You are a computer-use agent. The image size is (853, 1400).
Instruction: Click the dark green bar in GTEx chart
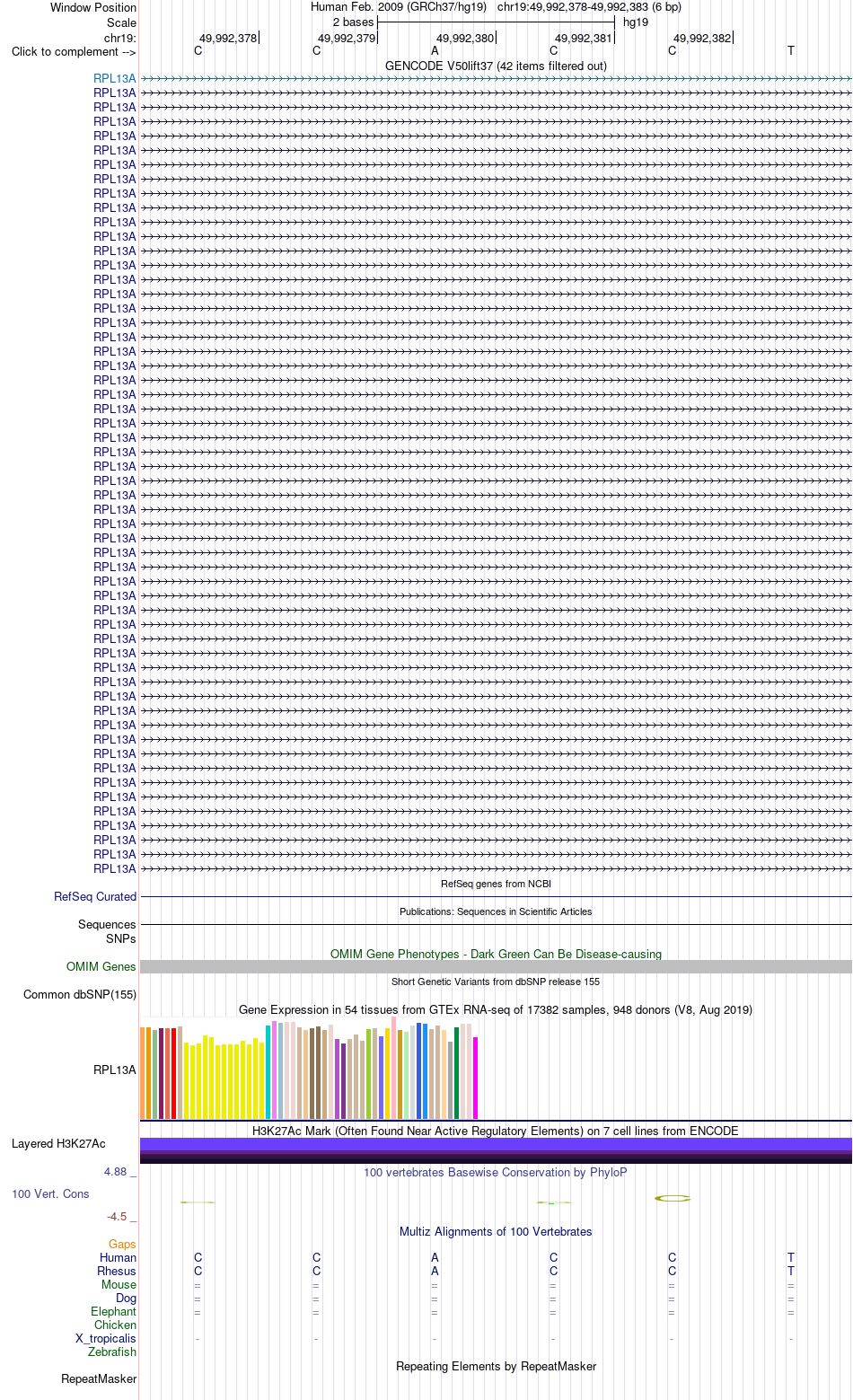(x=457, y=1073)
